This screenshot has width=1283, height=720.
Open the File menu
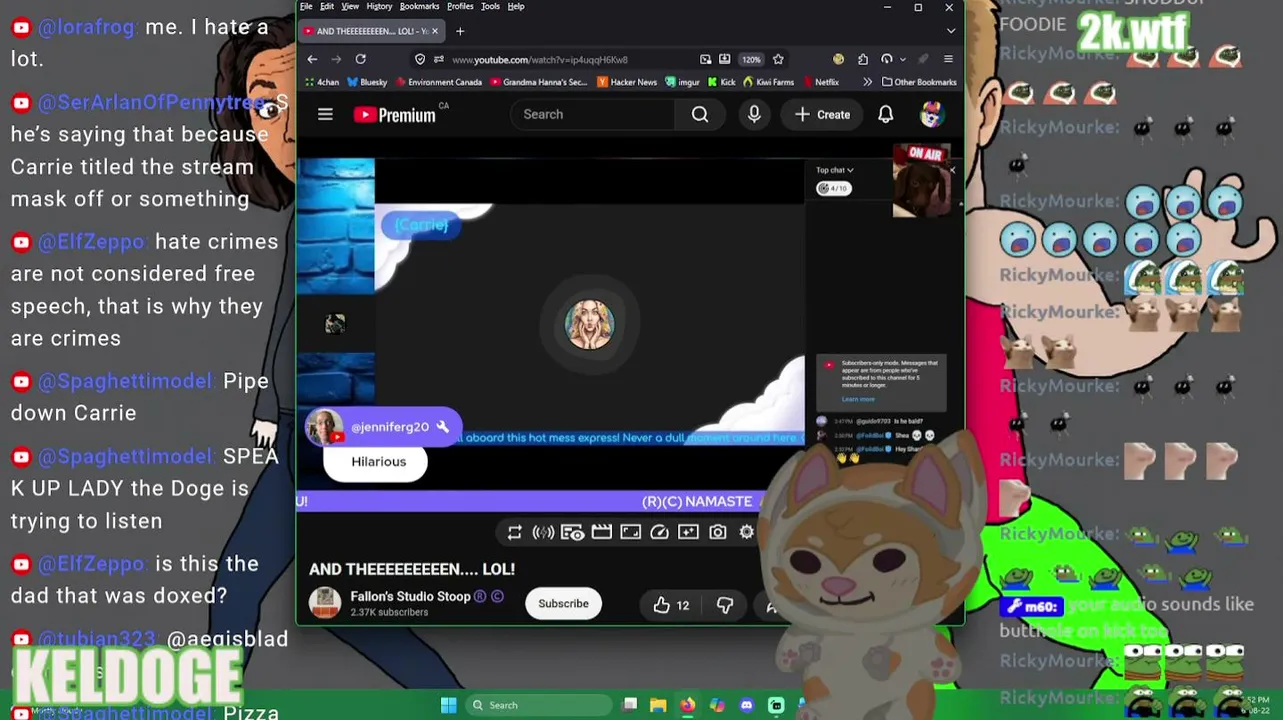tap(306, 6)
